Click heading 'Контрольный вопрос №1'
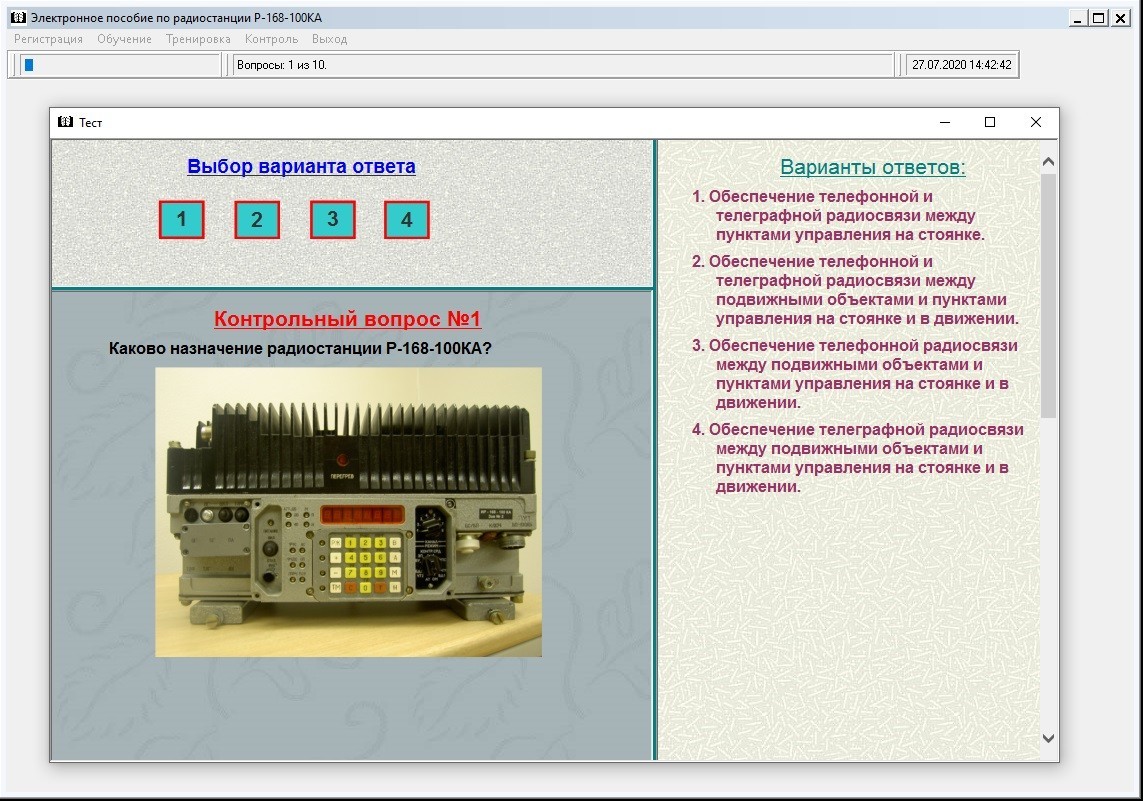The width and height of the screenshot is (1143, 801). click(348, 319)
